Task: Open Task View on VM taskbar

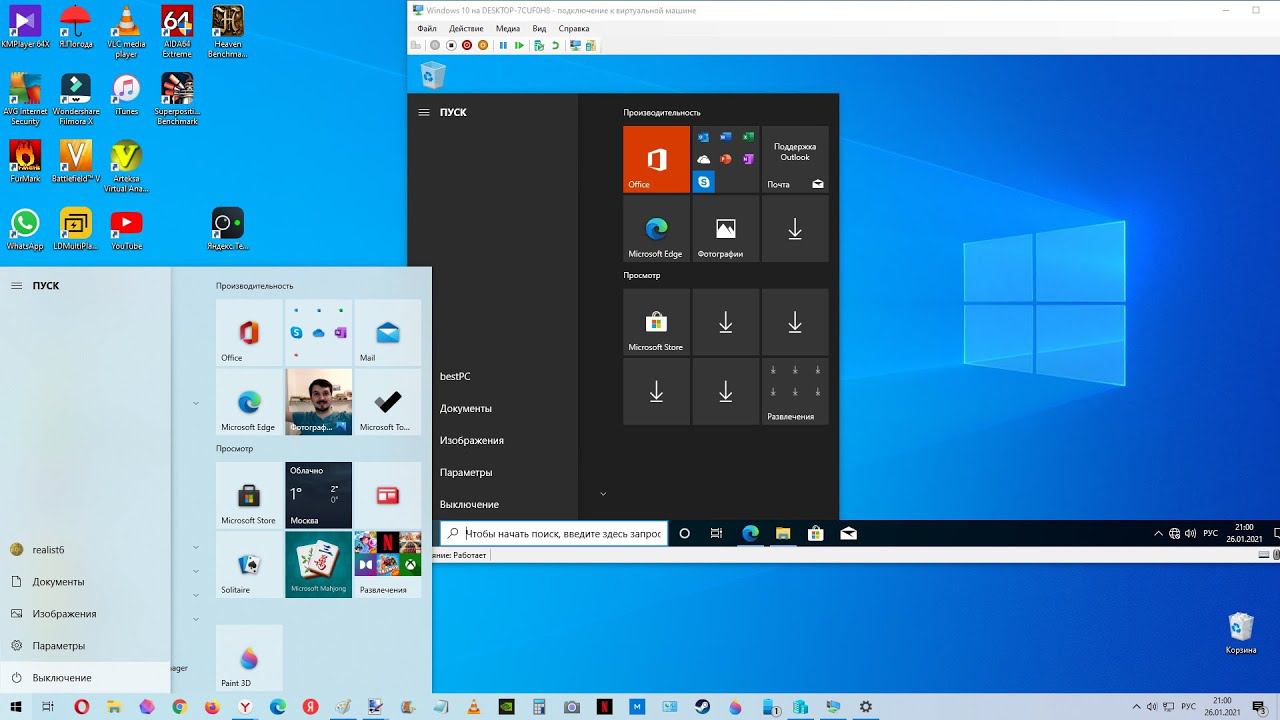Action: (716, 534)
